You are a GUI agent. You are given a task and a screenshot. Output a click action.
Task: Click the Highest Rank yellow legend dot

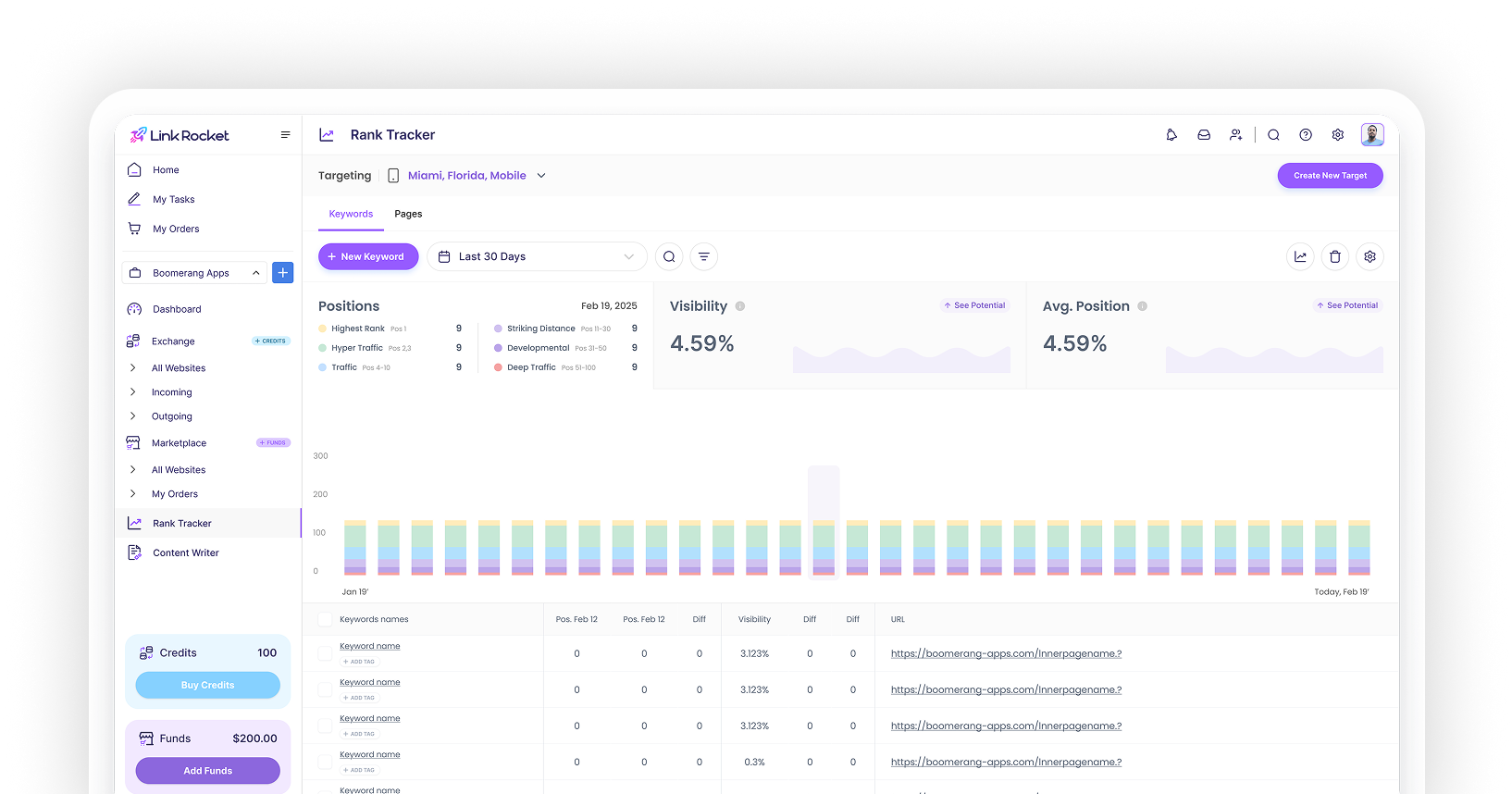point(322,329)
